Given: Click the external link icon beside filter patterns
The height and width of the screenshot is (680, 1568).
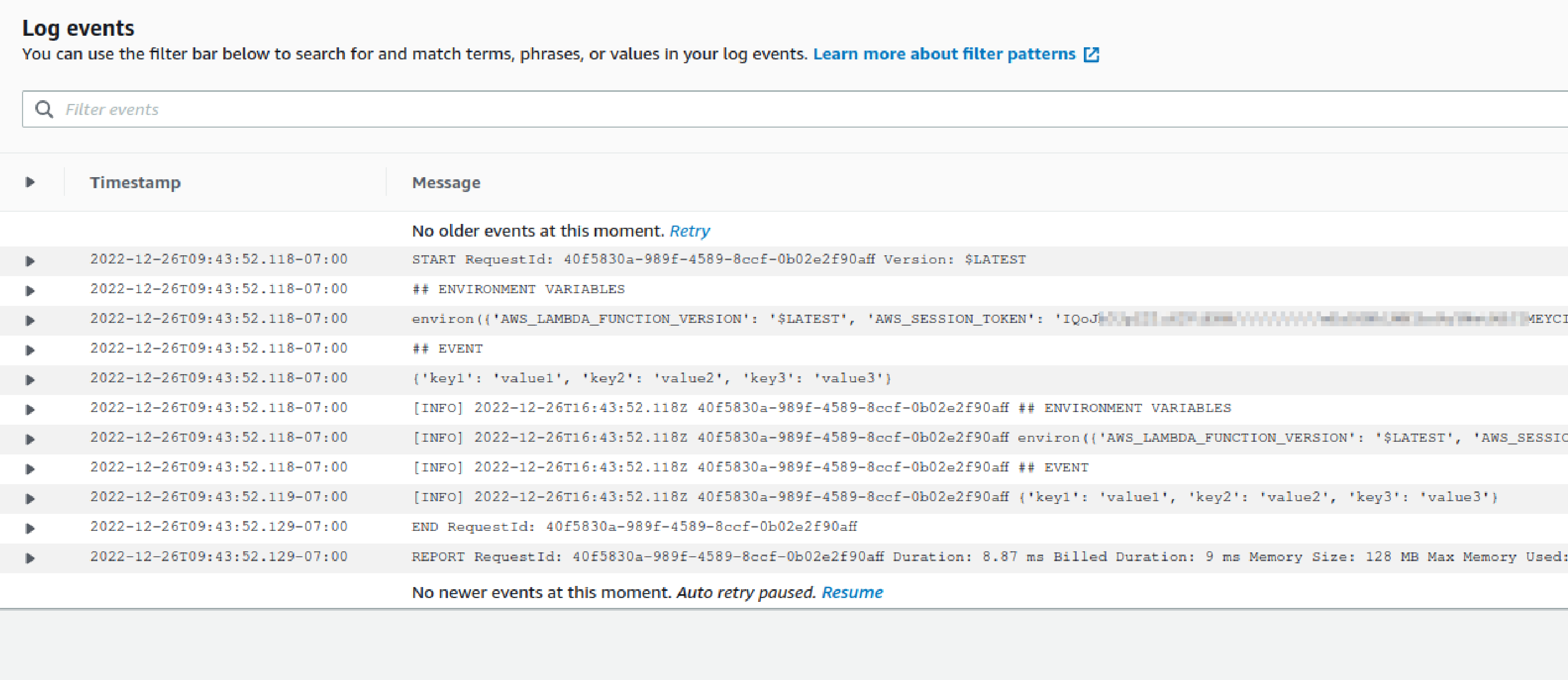Looking at the screenshot, I should [1091, 55].
